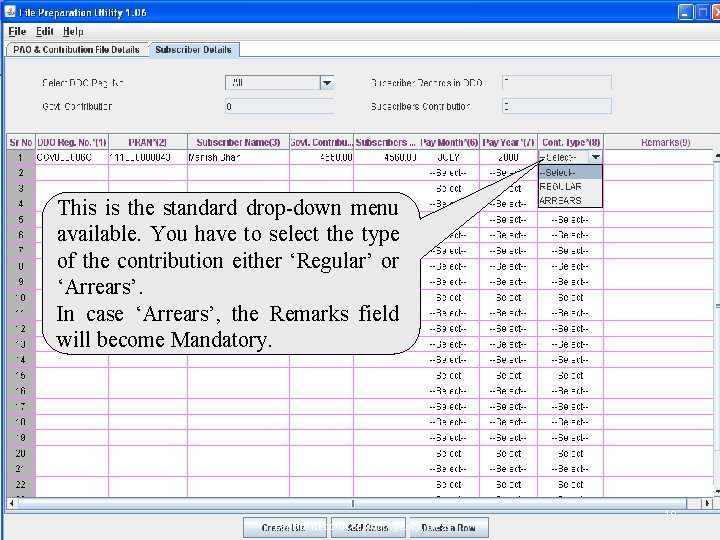Toggle the Cont. Type dropdown arrow in row 1
The height and width of the screenshot is (540, 720).
pyautogui.click(x=596, y=157)
